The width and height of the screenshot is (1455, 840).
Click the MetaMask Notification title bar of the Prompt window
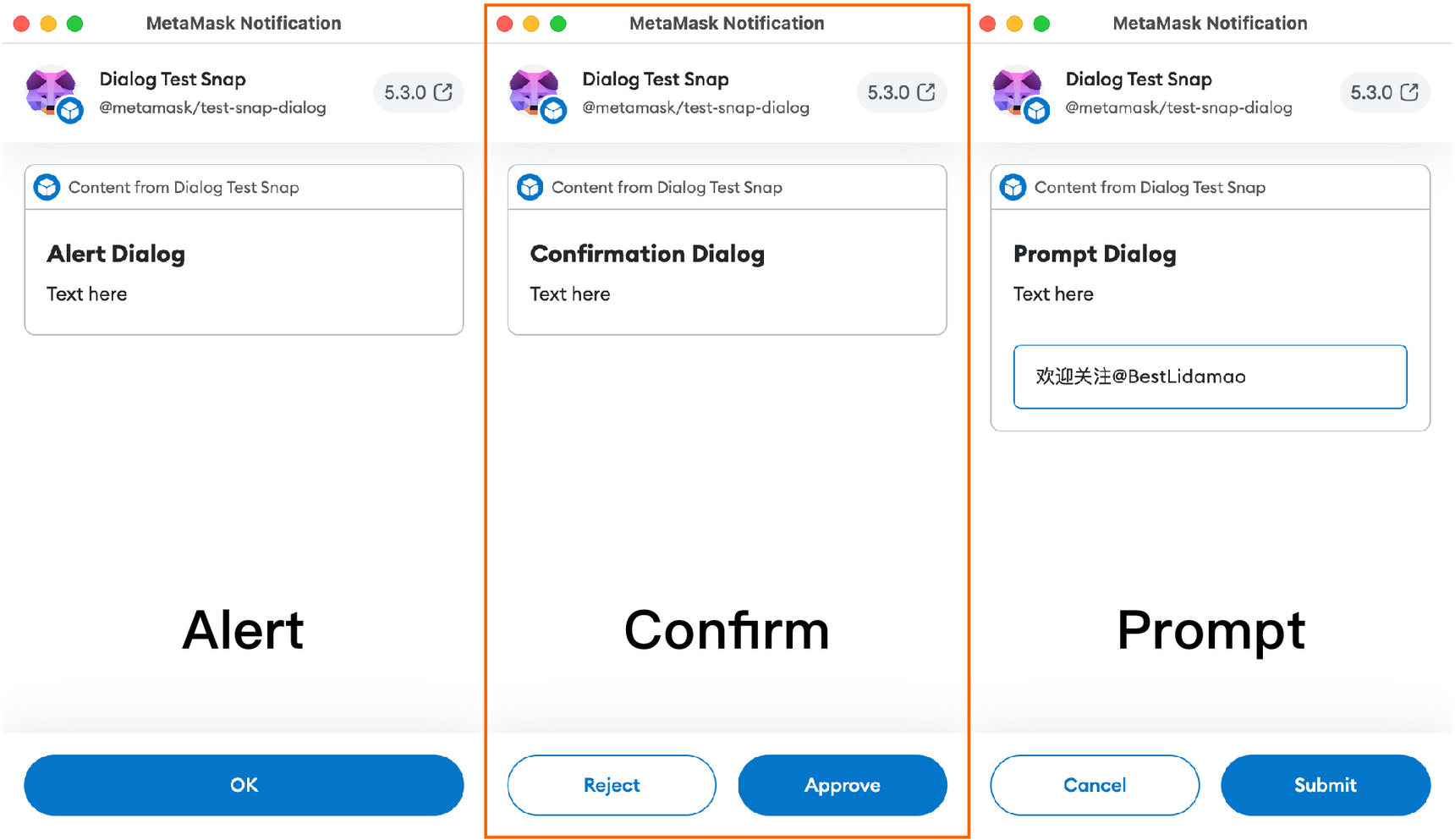[1211, 23]
